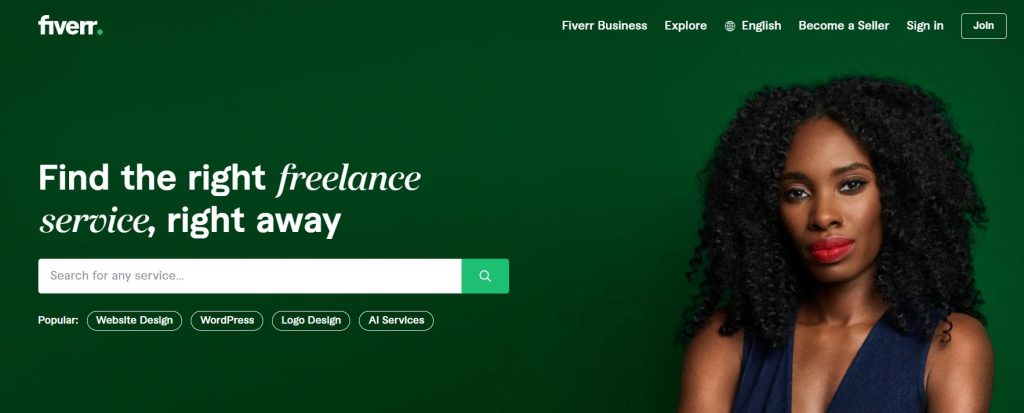Click the globe language icon
Screen dimensions: 1024x413
coord(730,26)
